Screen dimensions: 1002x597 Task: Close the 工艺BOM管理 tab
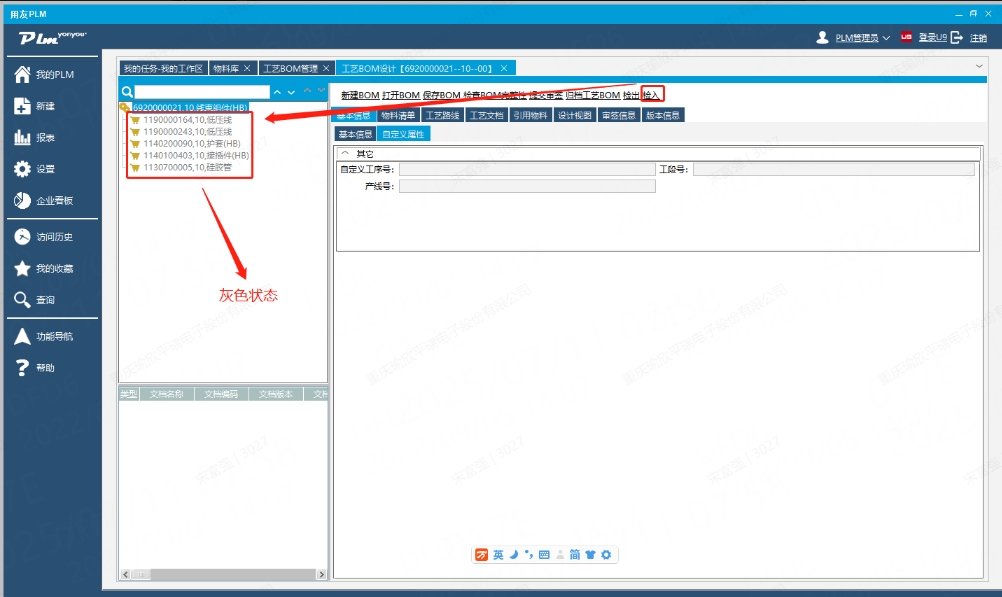326,68
